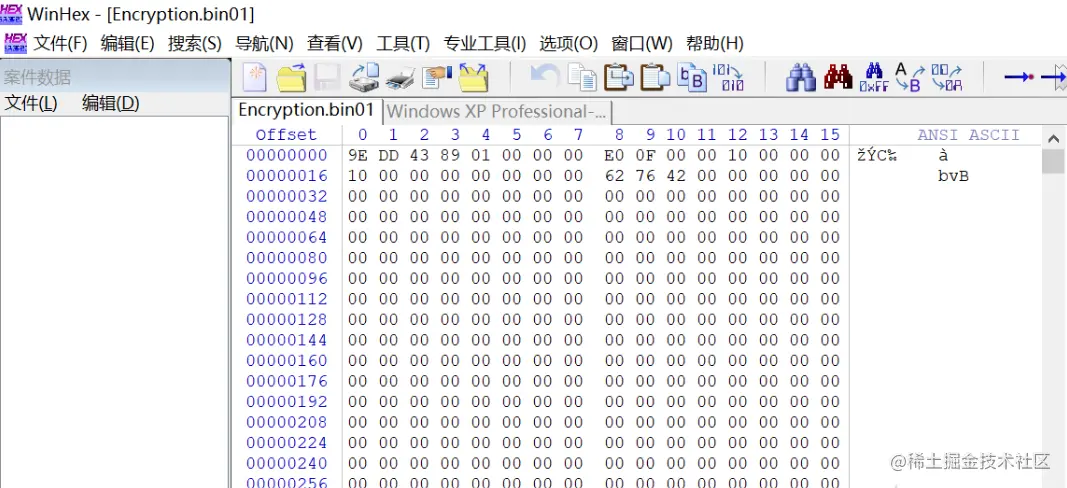Screen dimensions: 1067x488
Task: Open a file with the folder icon
Action: click(x=291, y=78)
